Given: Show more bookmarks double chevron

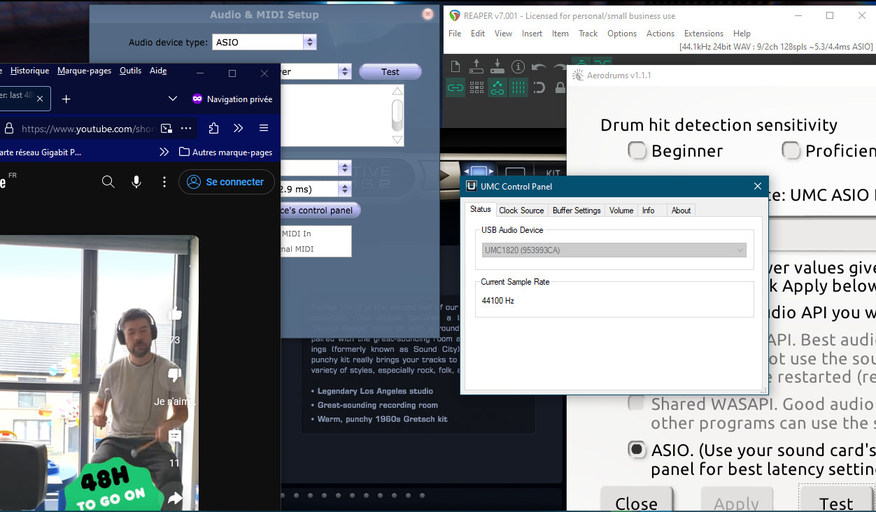Looking at the screenshot, I should (x=164, y=152).
